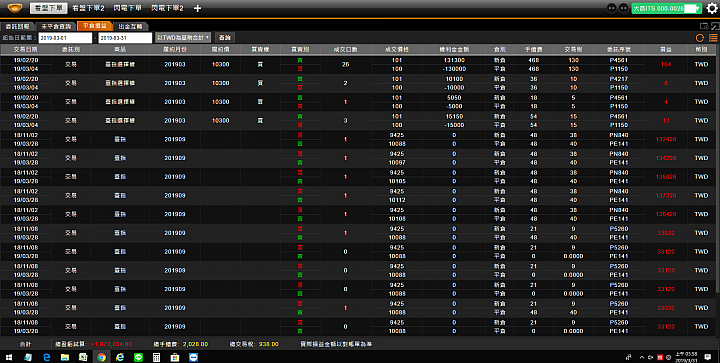Open TeamViewer icon on the taskbar
This screenshot has width=720, height=363.
click(x=193, y=357)
